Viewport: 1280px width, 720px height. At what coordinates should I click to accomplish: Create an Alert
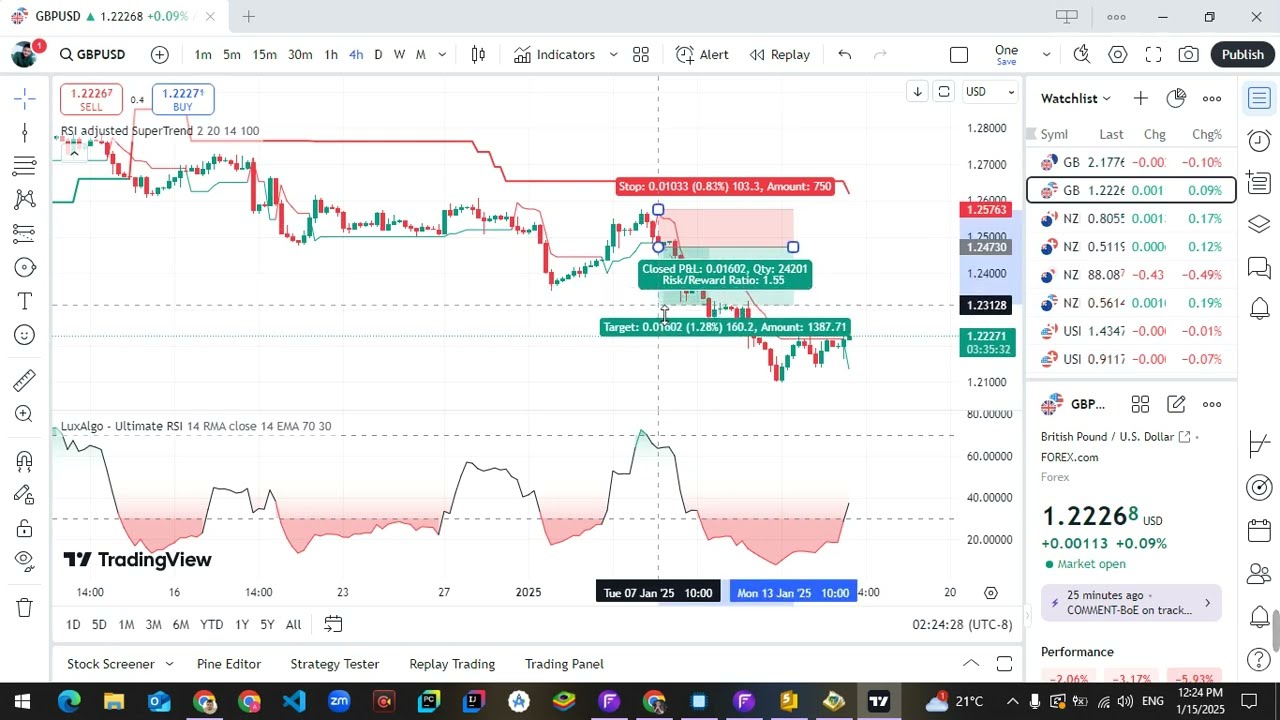tap(702, 55)
